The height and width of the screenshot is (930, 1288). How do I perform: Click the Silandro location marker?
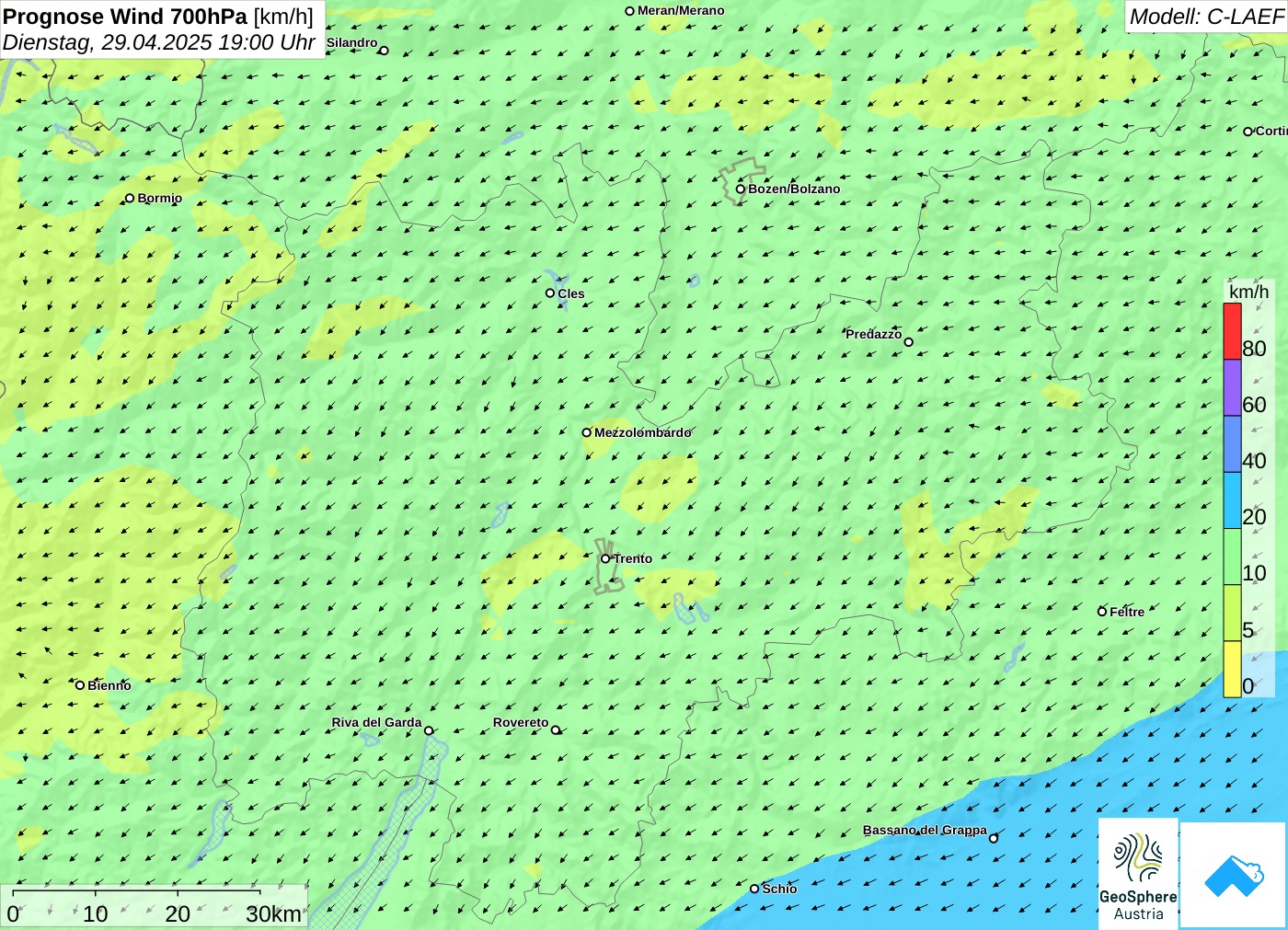(x=384, y=51)
